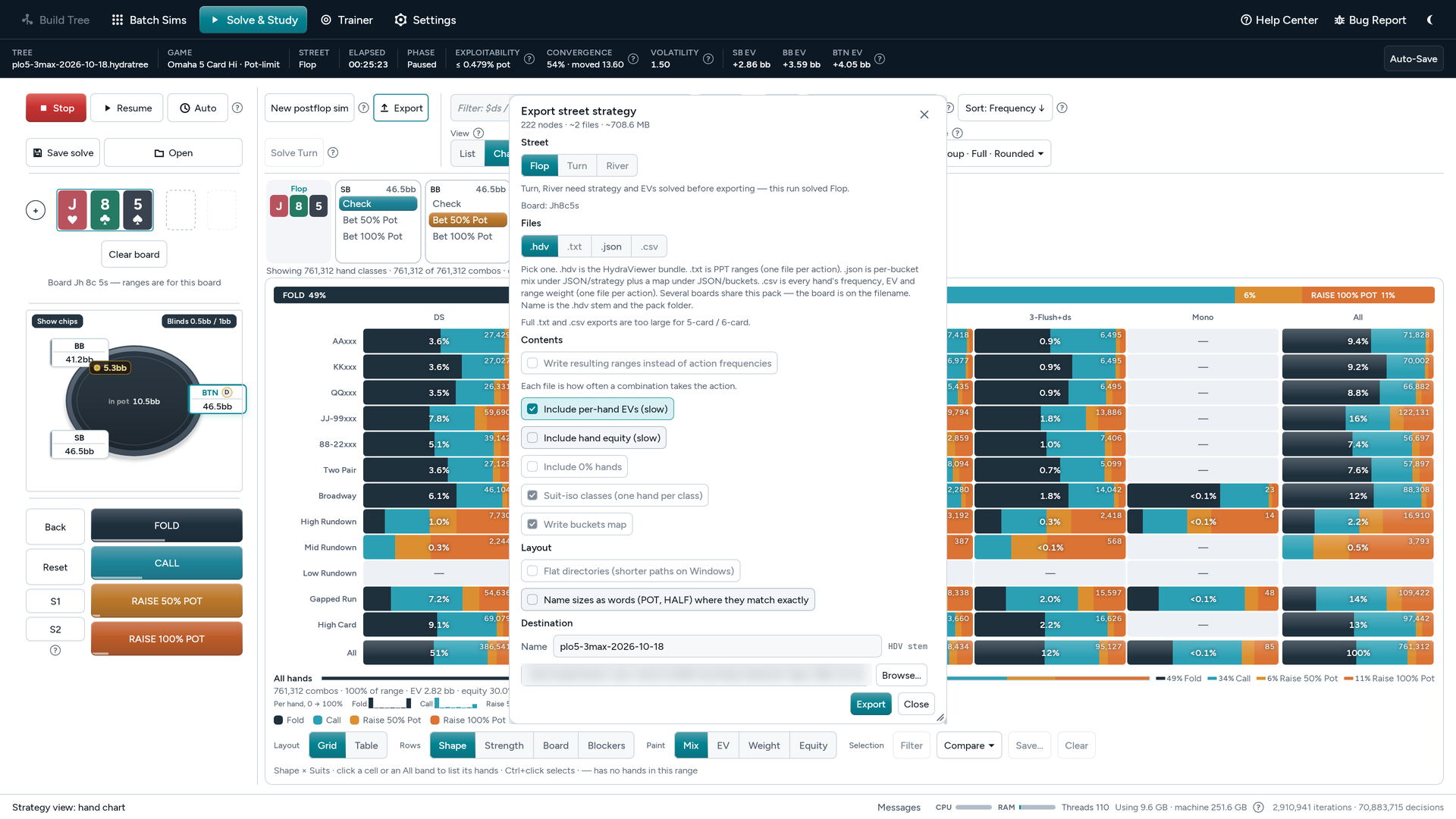Click help icon next to Sort Frequency
The height and width of the screenshot is (819, 1456).
click(x=1062, y=108)
